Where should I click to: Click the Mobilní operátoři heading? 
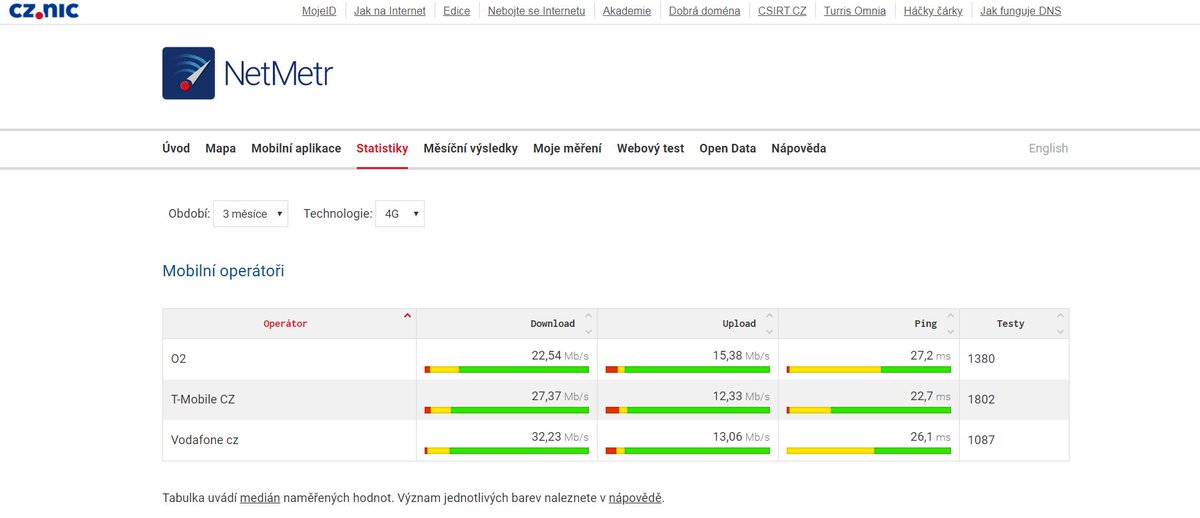point(224,271)
